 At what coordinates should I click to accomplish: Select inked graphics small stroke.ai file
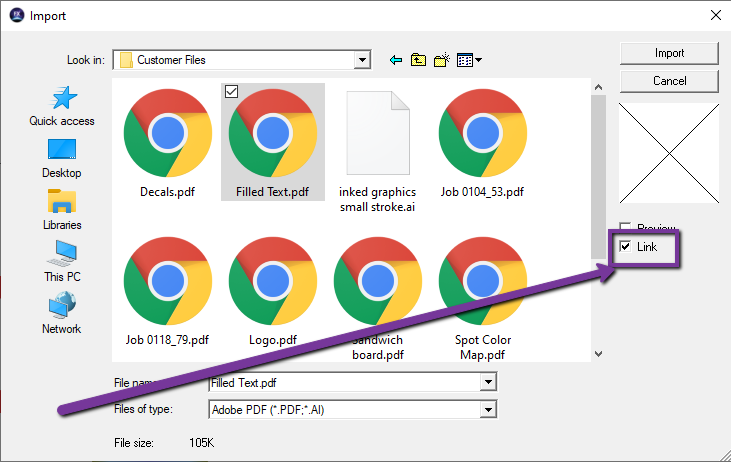[x=378, y=152]
